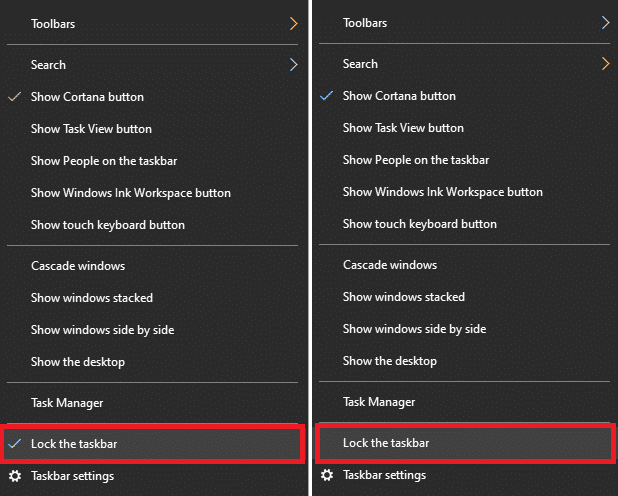
Task: Click the gear icon in the right menu
Action: coord(326,475)
